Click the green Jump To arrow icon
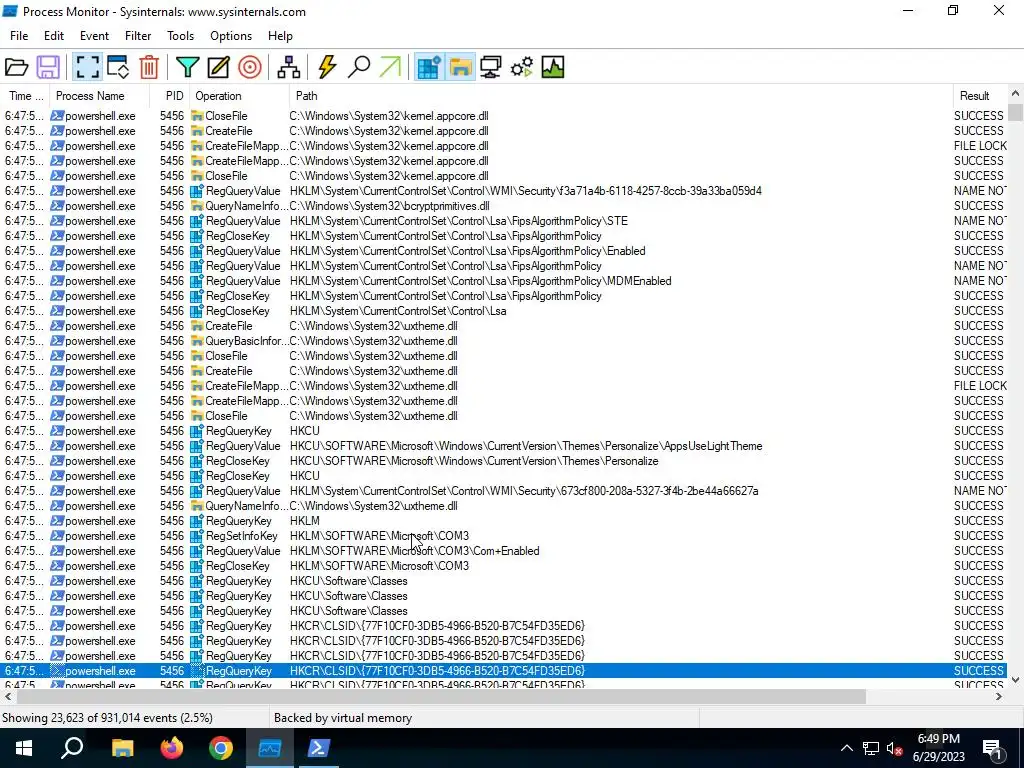1024x768 pixels. (390, 67)
